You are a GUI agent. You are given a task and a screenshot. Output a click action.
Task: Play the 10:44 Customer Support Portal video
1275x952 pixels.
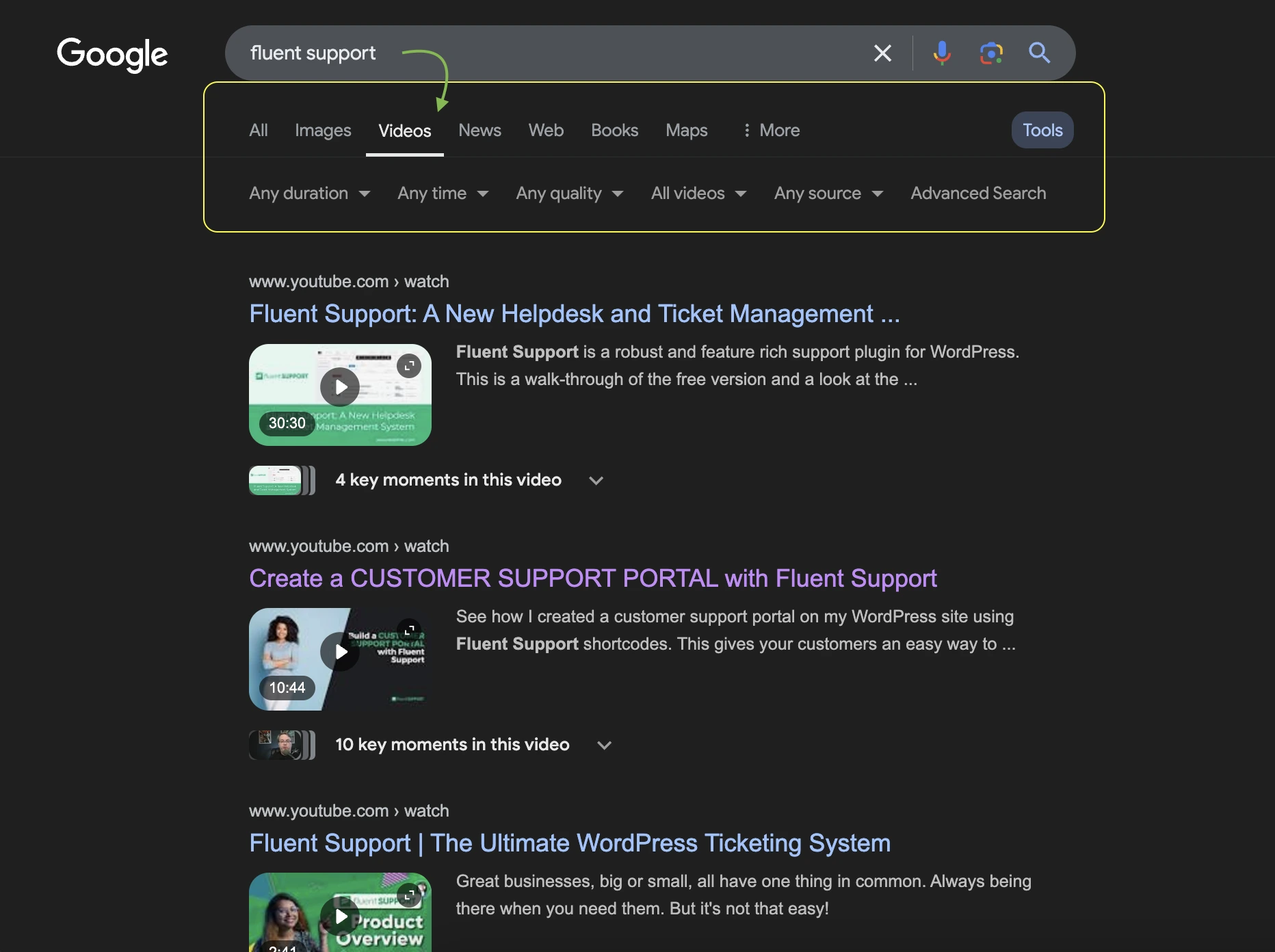(x=340, y=652)
